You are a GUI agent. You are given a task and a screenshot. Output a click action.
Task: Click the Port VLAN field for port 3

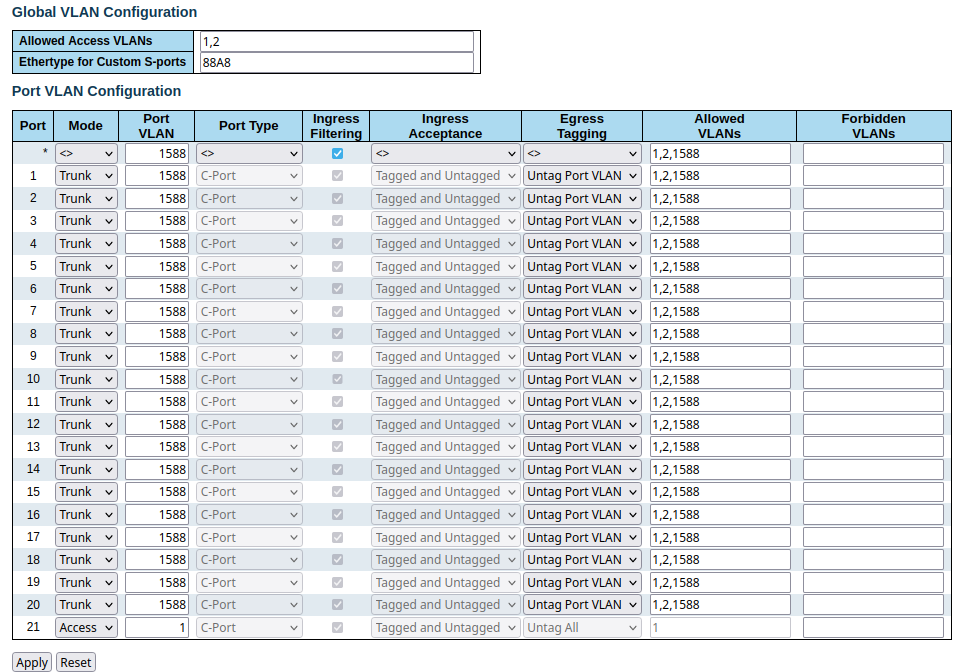(x=157, y=221)
